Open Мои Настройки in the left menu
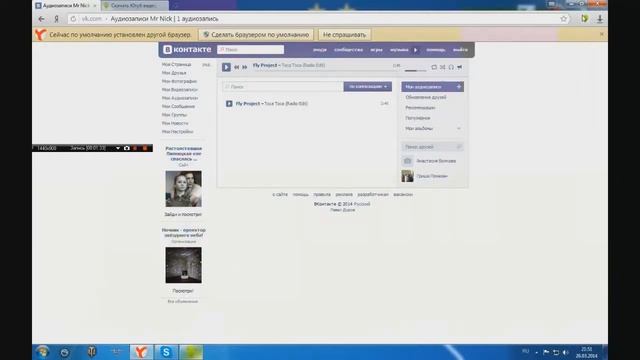The width and height of the screenshot is (640, 360). pos(177,131)
